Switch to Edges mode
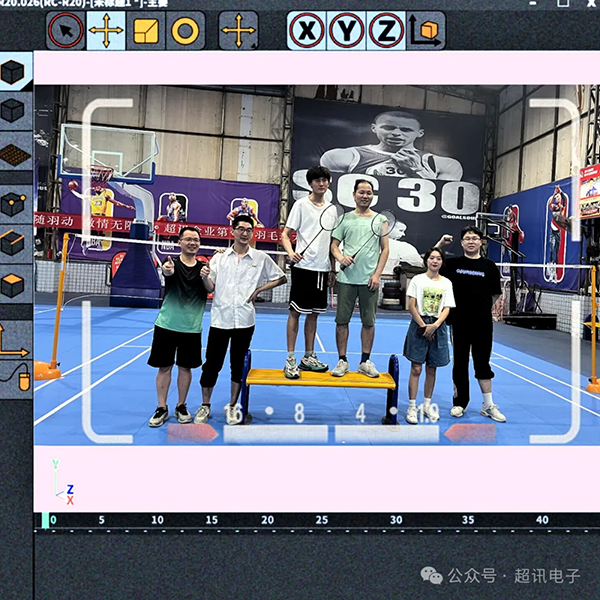The image size is (600, 600). 13,243
